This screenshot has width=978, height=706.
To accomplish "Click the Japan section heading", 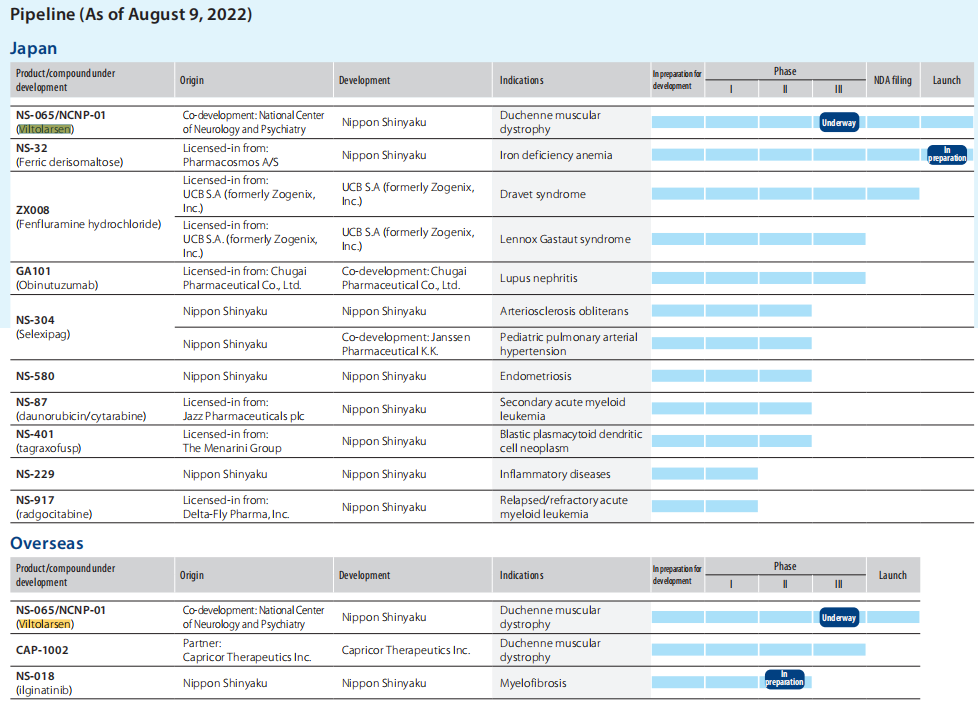I will 33,48.
